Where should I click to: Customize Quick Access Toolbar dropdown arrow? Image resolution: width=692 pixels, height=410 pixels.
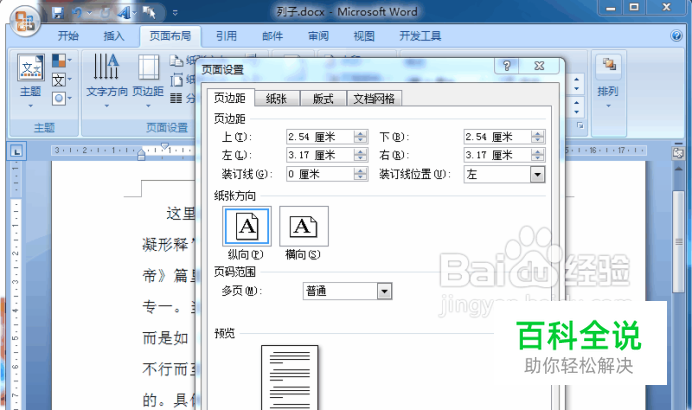point(175,13)
